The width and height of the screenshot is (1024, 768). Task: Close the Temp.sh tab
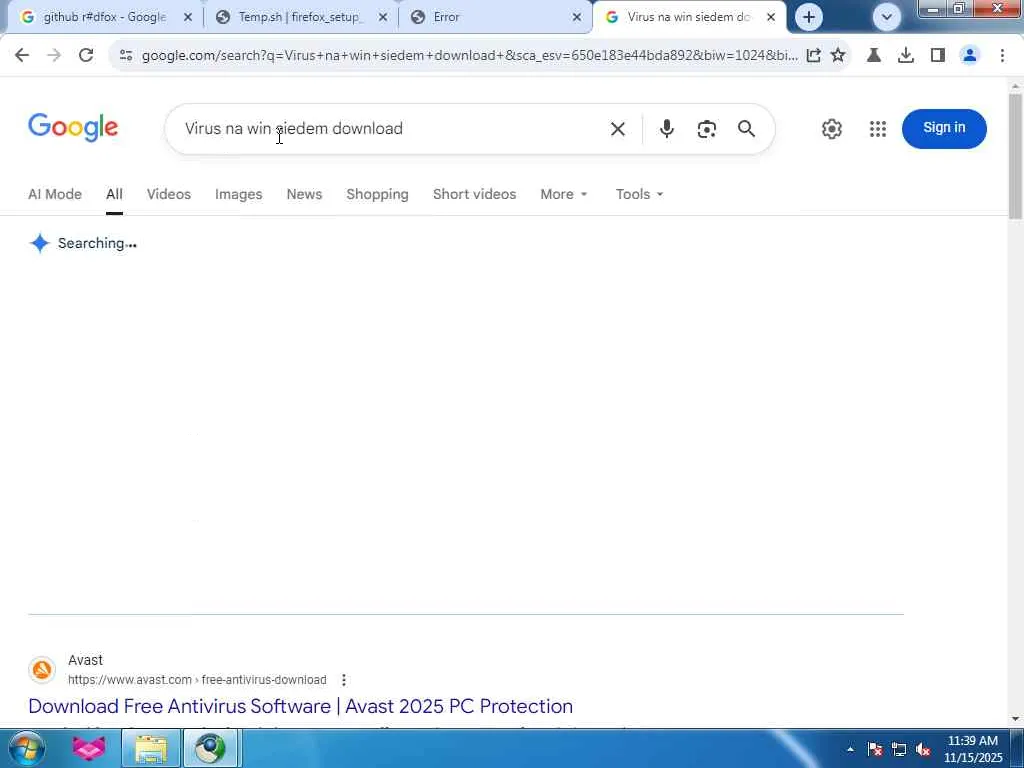[383, 17]
